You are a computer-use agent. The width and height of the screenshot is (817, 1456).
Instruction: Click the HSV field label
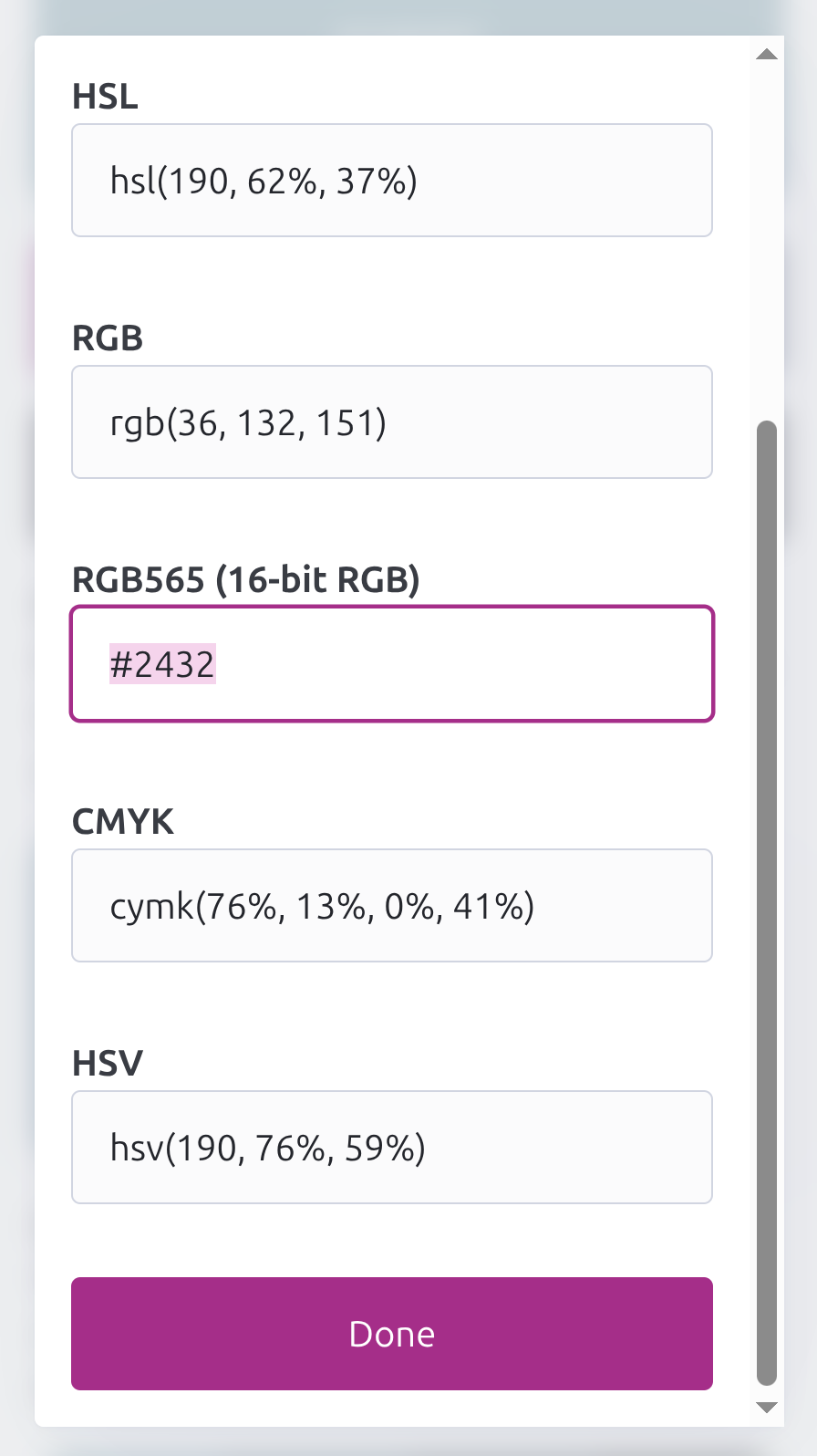108,1064
